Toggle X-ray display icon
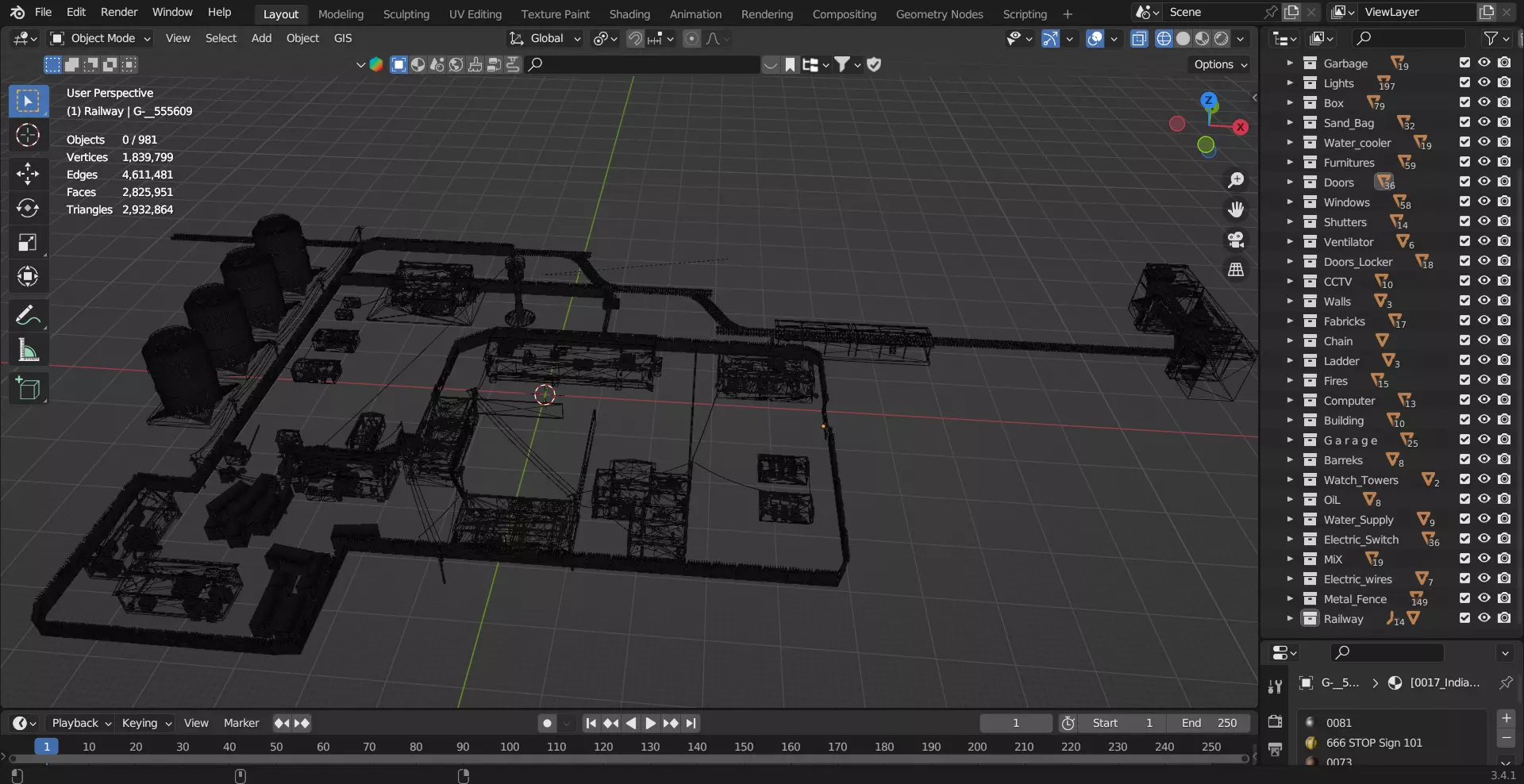Image resolution: width=1524 pixels, height=784 pixels. pos(1139,39)
